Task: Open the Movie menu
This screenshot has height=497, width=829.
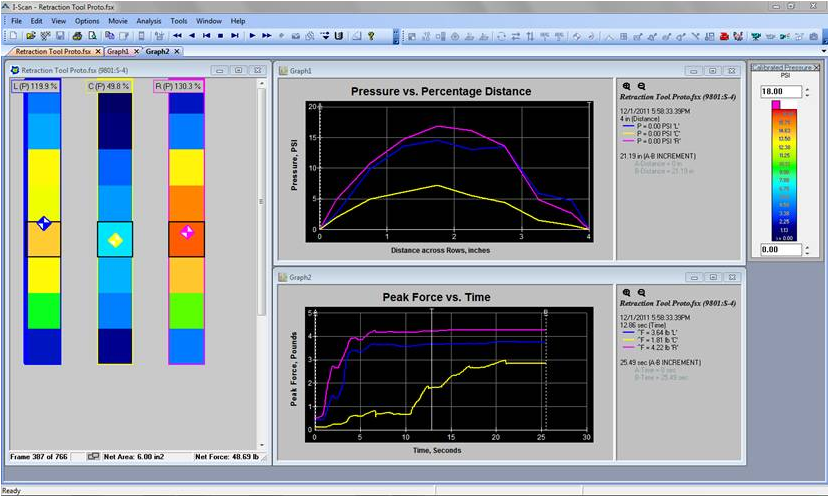Action: (117, 20)
